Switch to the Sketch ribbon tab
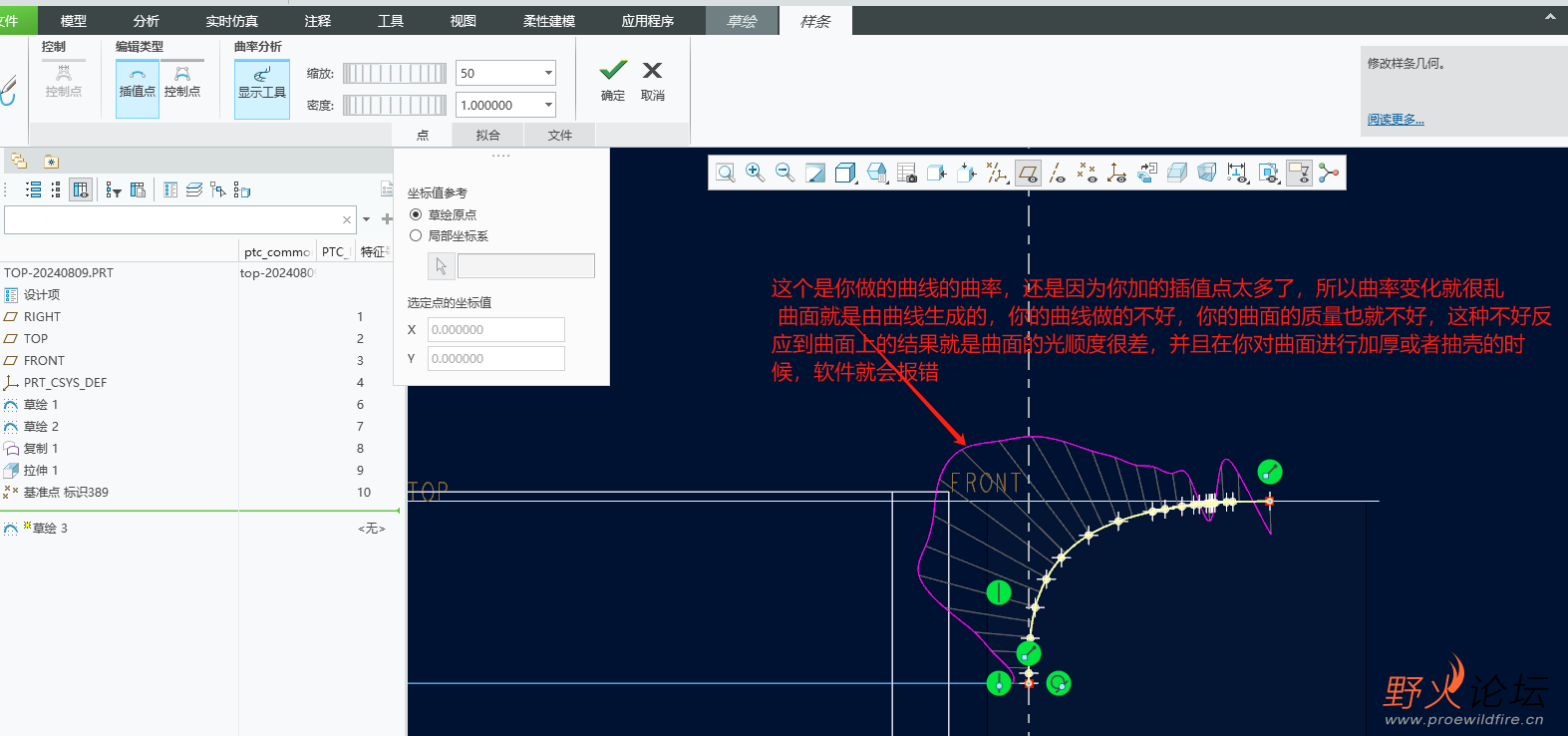 [742, 21]
